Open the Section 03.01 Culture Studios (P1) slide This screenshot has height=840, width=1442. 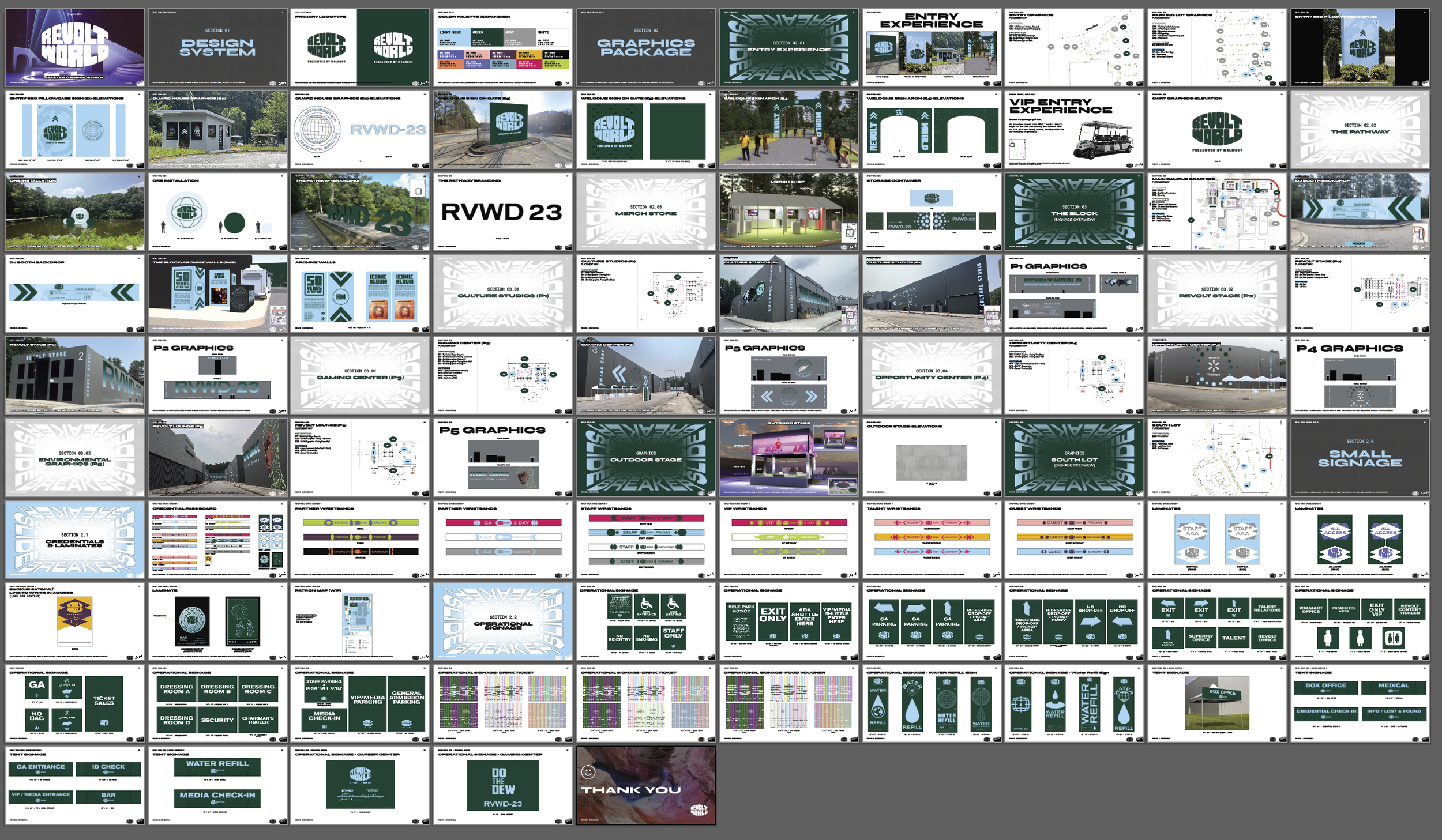503,294
